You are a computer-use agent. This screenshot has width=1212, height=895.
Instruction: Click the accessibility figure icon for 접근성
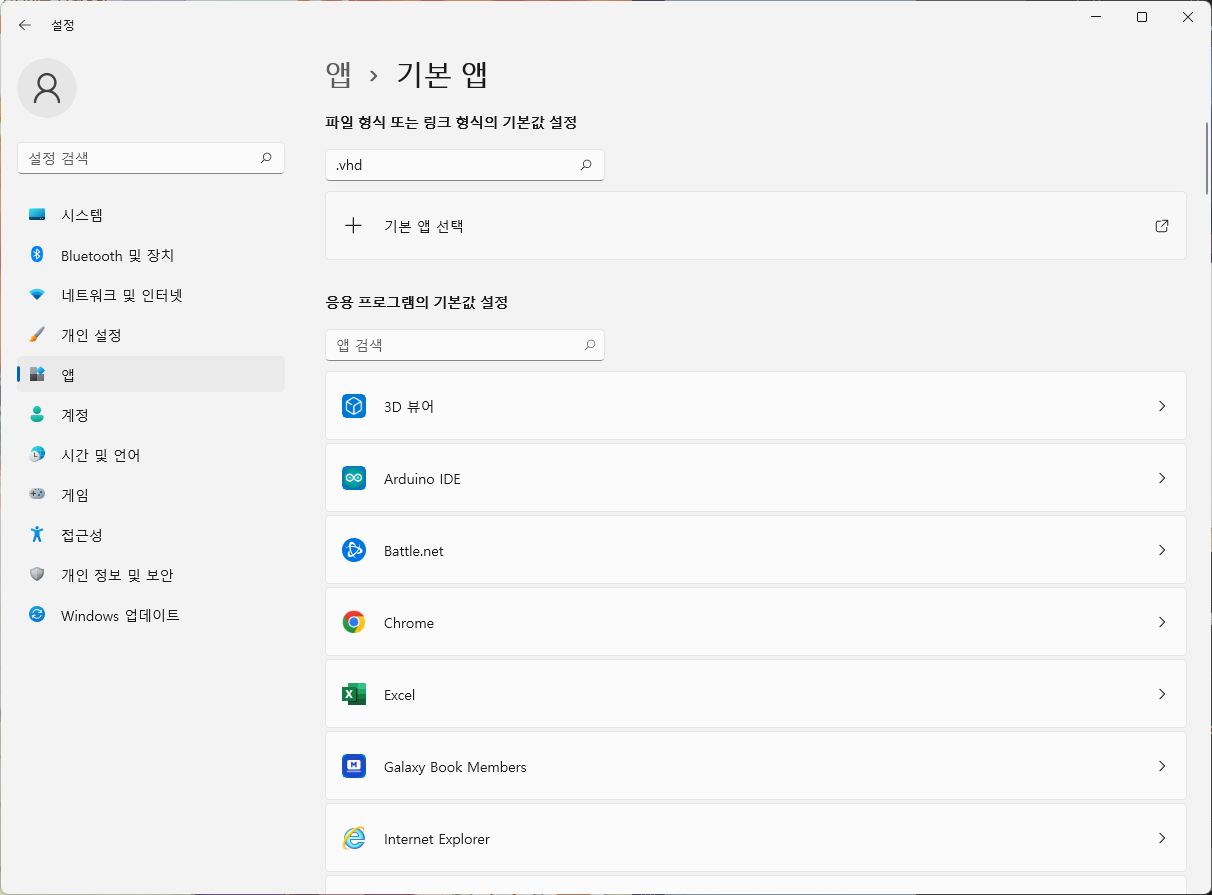[x=37, y=535]
